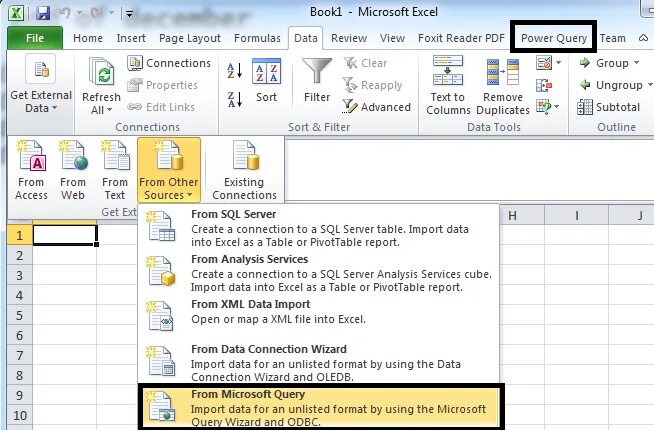Import data From Access
Image resolution: width=654 pixels, height=430 pixels.
31,170
